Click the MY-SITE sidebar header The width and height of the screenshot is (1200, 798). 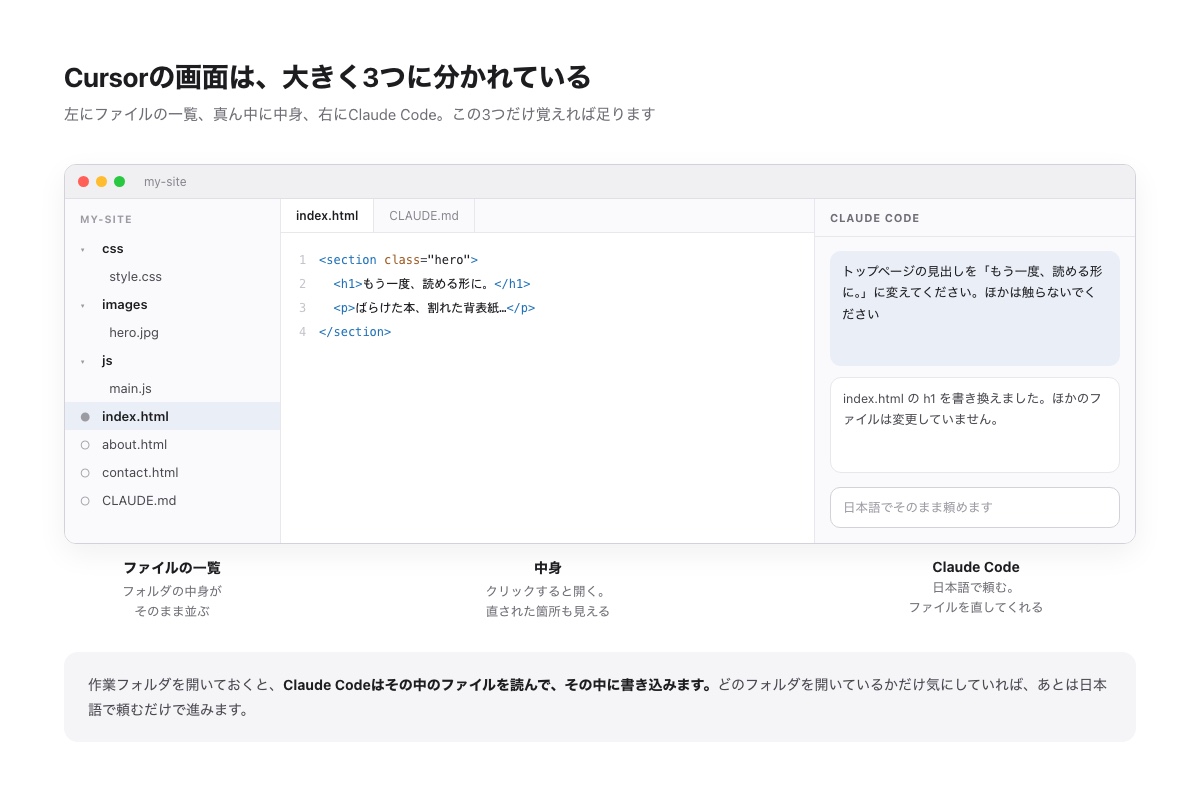(x=106, y=219)
